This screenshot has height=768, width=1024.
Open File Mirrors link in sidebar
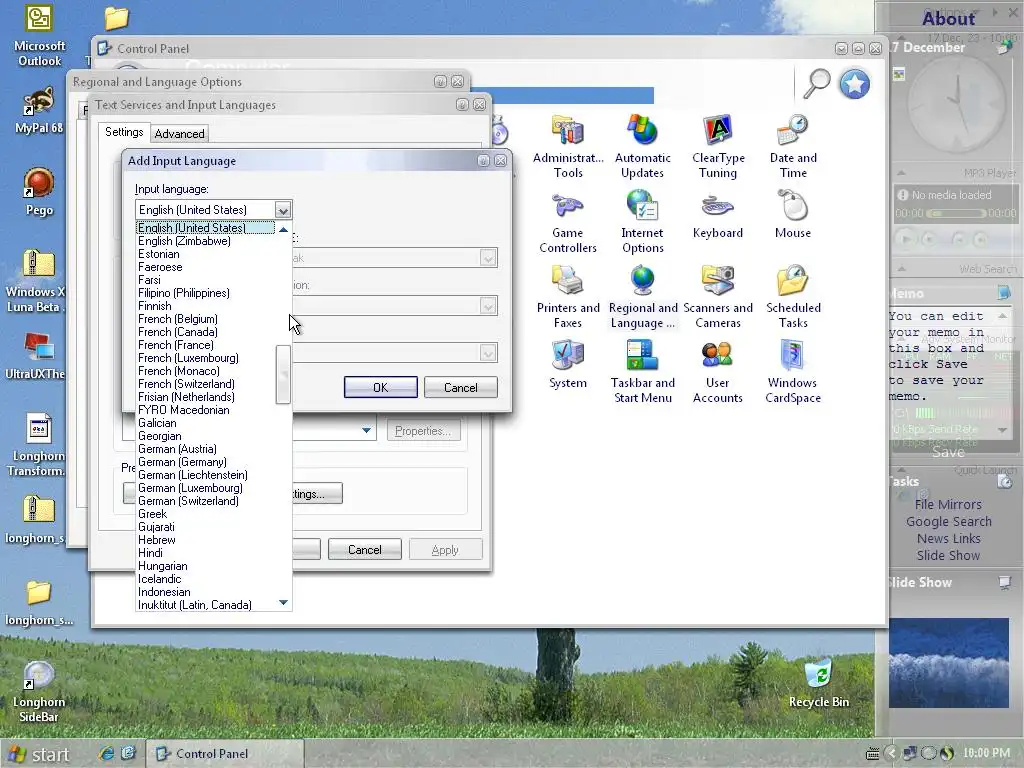[948, 504]
